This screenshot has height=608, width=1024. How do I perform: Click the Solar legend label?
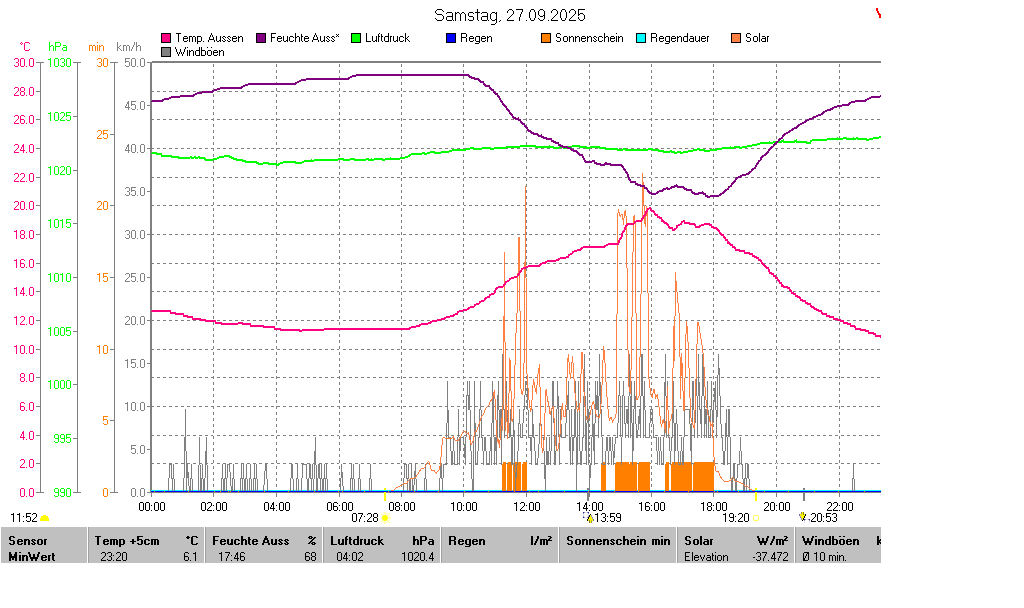pos(757,38)
